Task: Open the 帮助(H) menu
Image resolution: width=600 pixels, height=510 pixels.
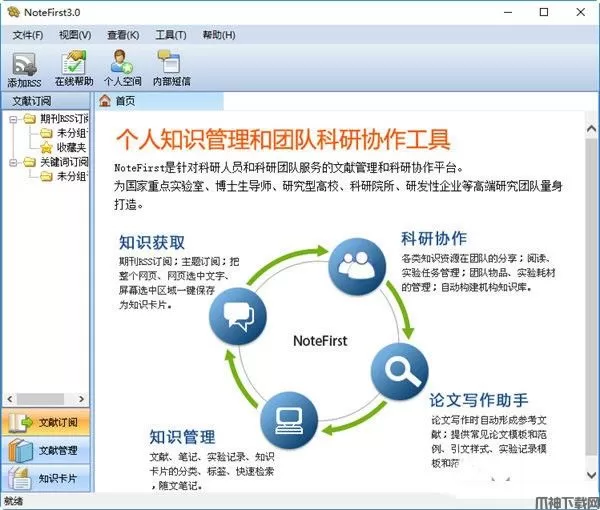Action: [219, 35]
